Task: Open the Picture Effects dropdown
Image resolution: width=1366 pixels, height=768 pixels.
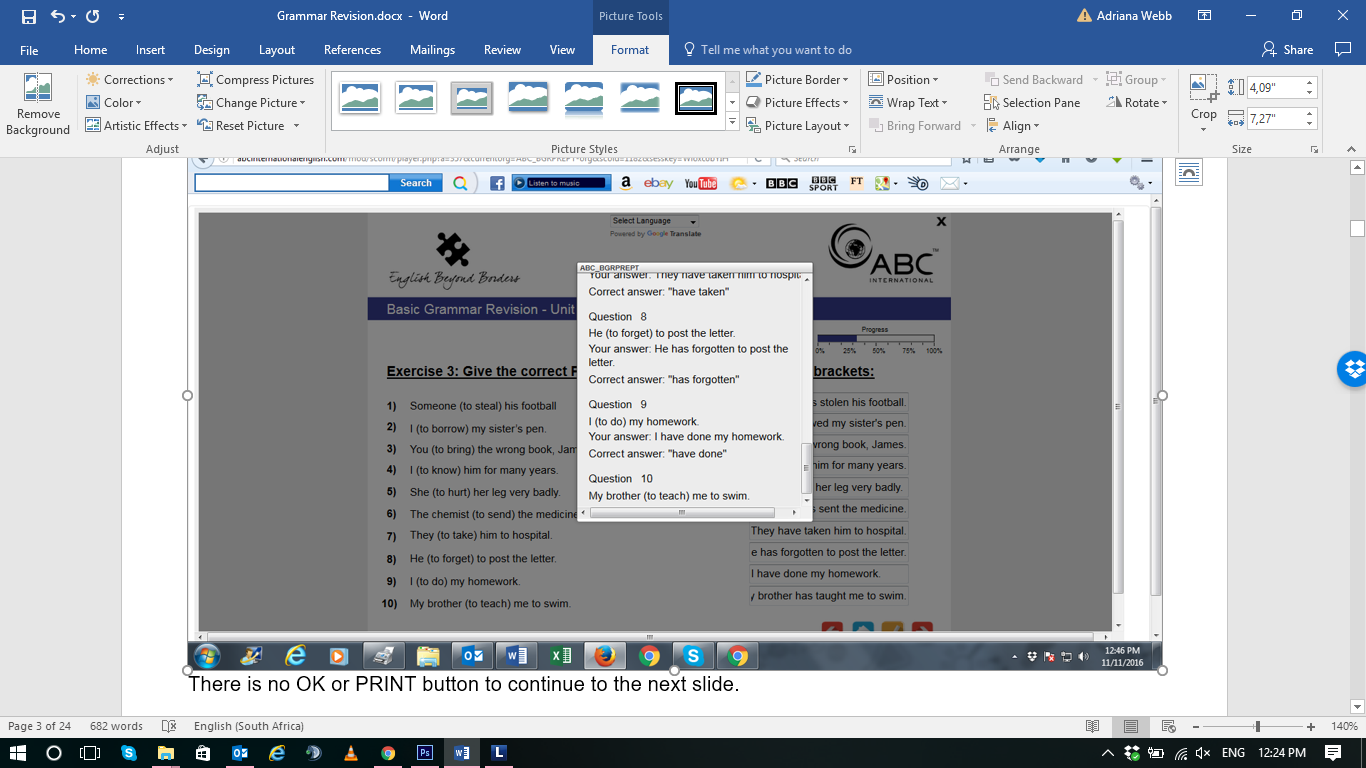Action: [798, 103]
